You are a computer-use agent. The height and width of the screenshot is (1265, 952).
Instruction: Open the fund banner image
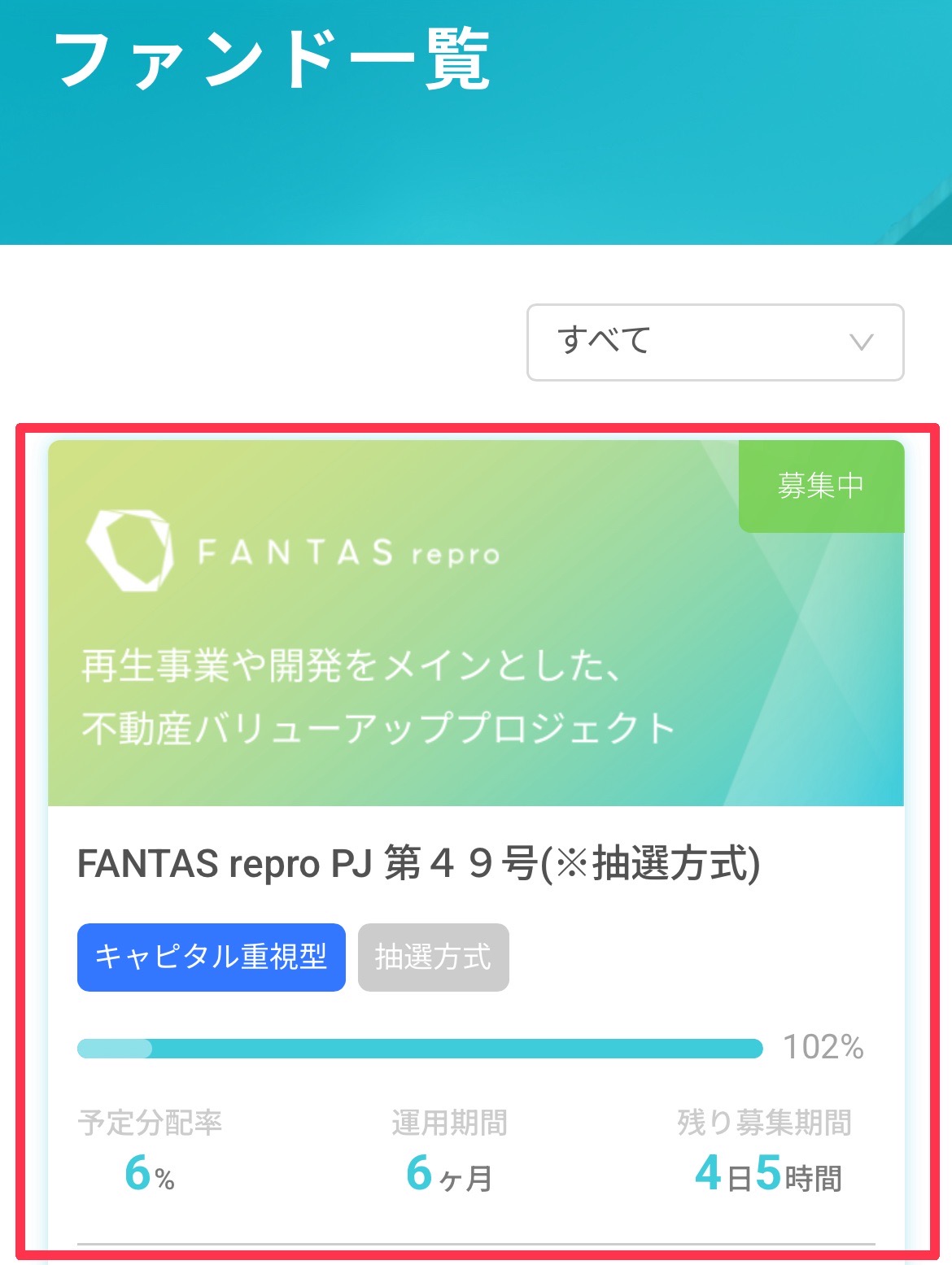click(476, 623)
